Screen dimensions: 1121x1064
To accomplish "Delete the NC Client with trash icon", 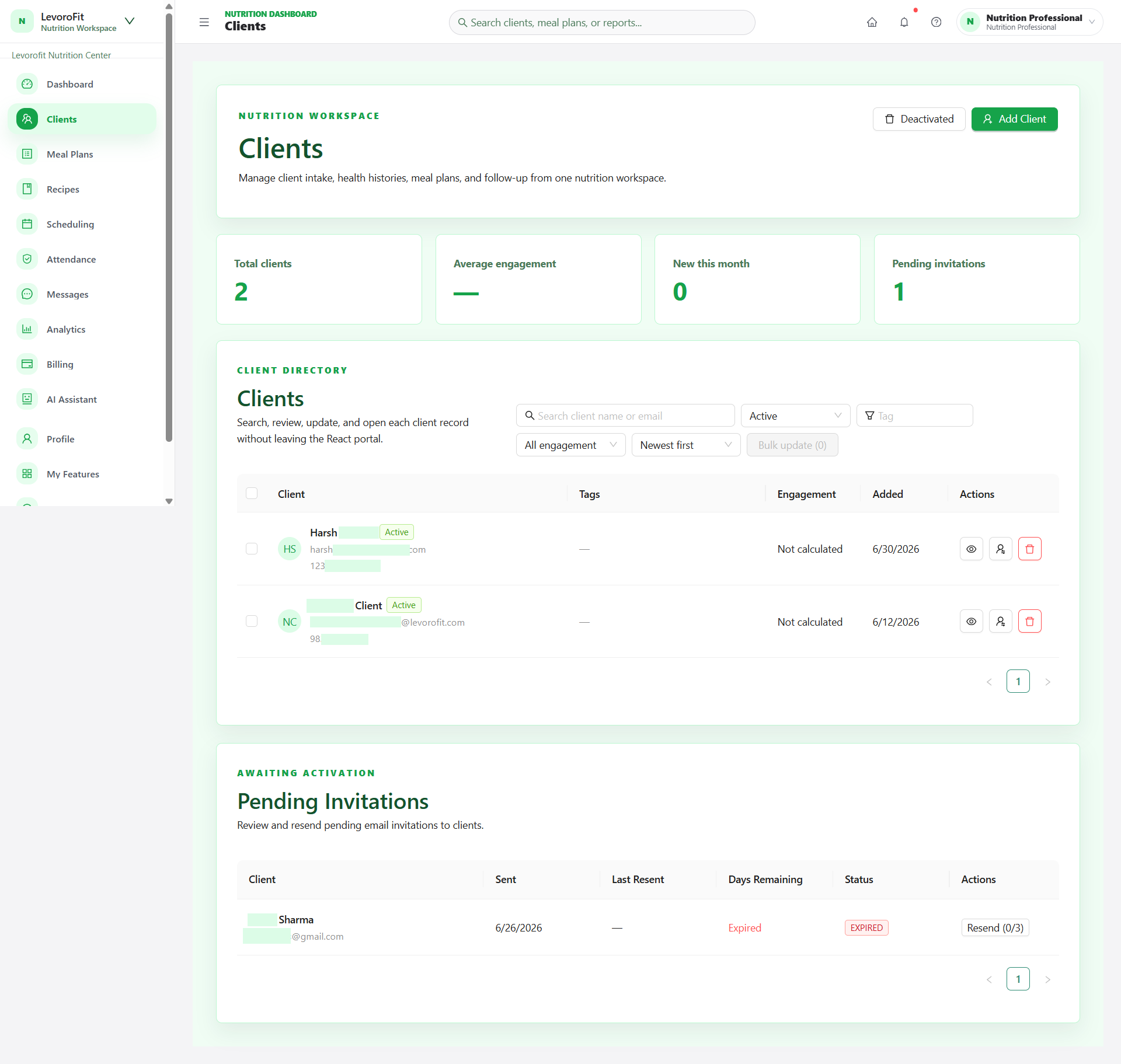I will click(x=1029, y=622).
